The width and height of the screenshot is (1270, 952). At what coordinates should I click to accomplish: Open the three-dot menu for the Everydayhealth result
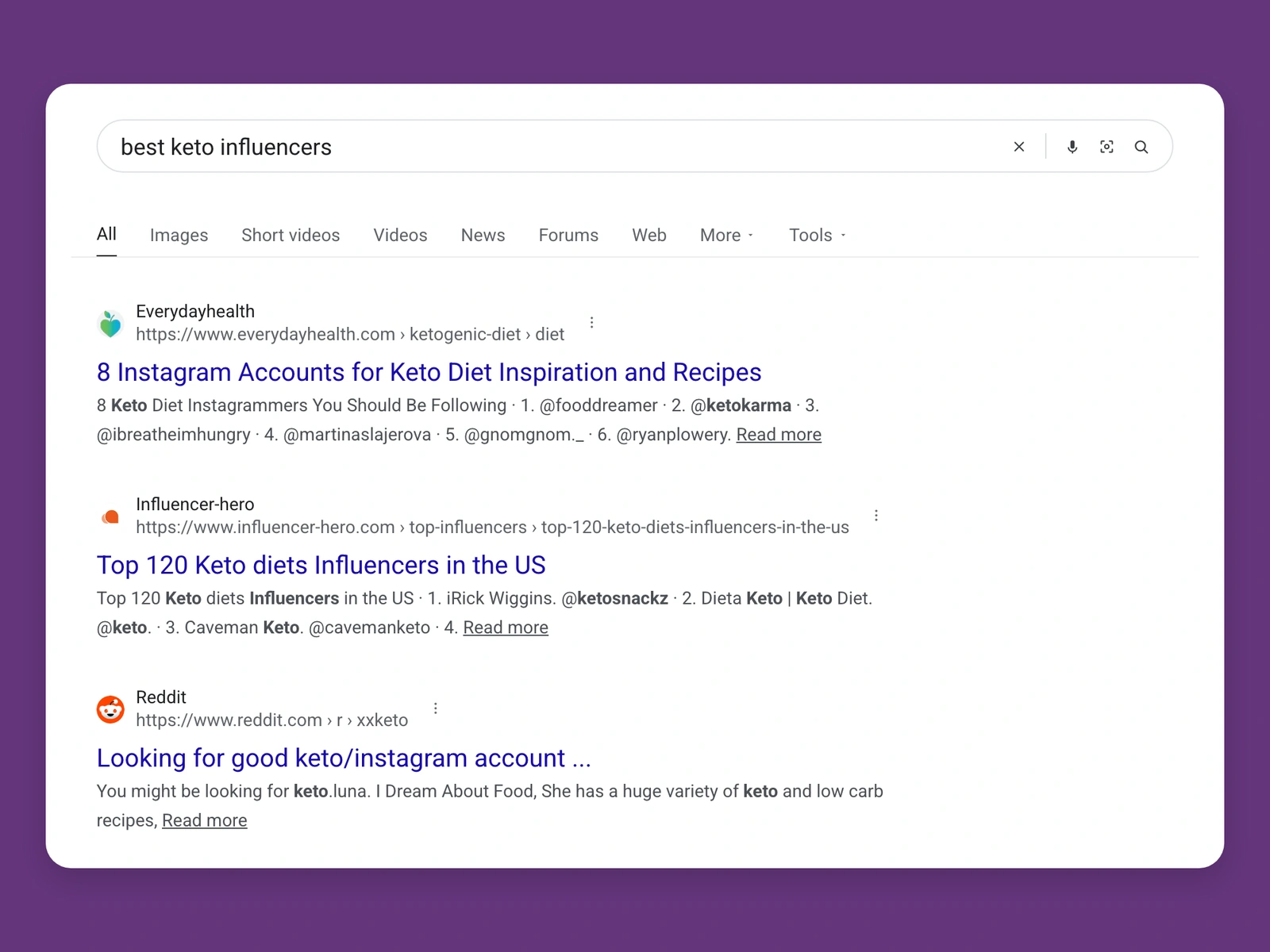591,322
